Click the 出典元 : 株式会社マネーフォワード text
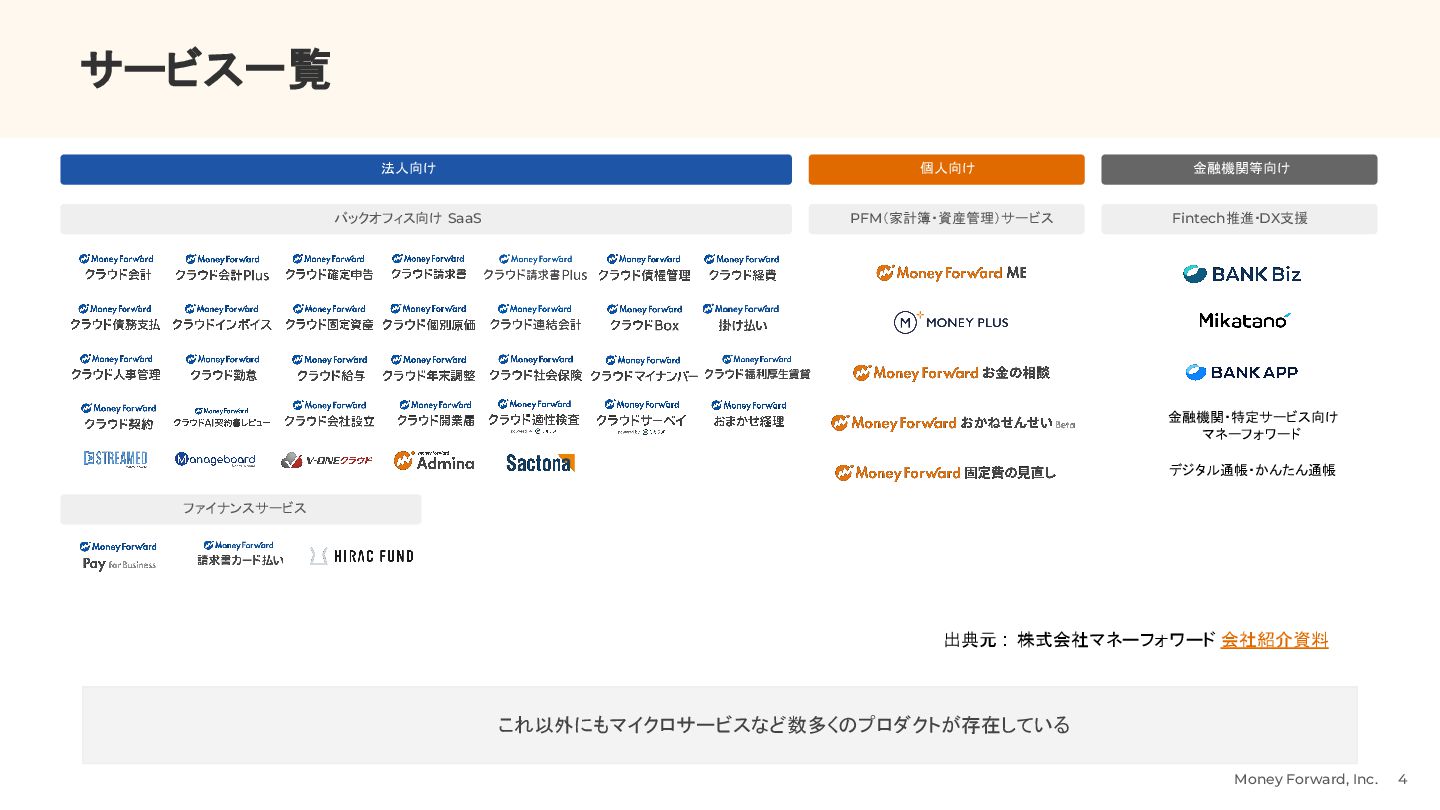 [x=1079, y=640]
